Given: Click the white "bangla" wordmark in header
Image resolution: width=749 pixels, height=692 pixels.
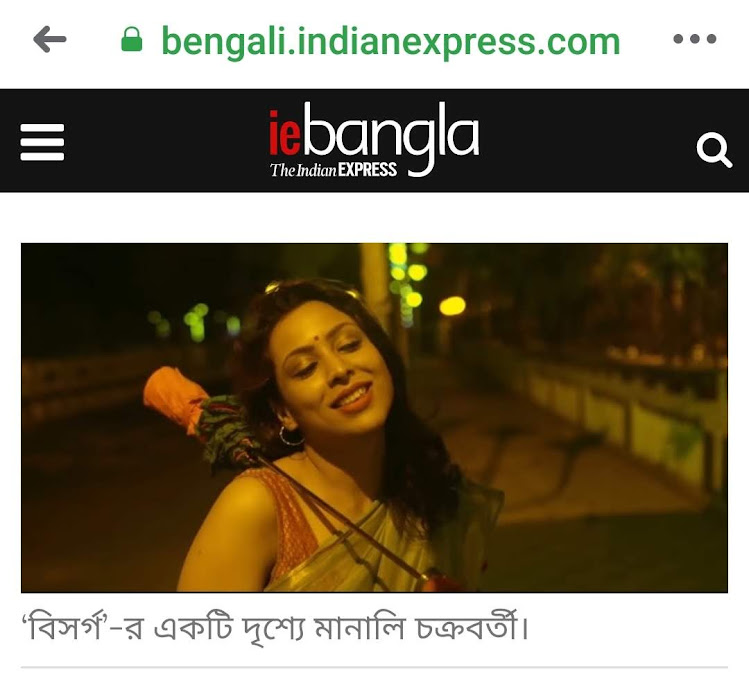Looking at the screenshot, I should (x=391, y=139).
